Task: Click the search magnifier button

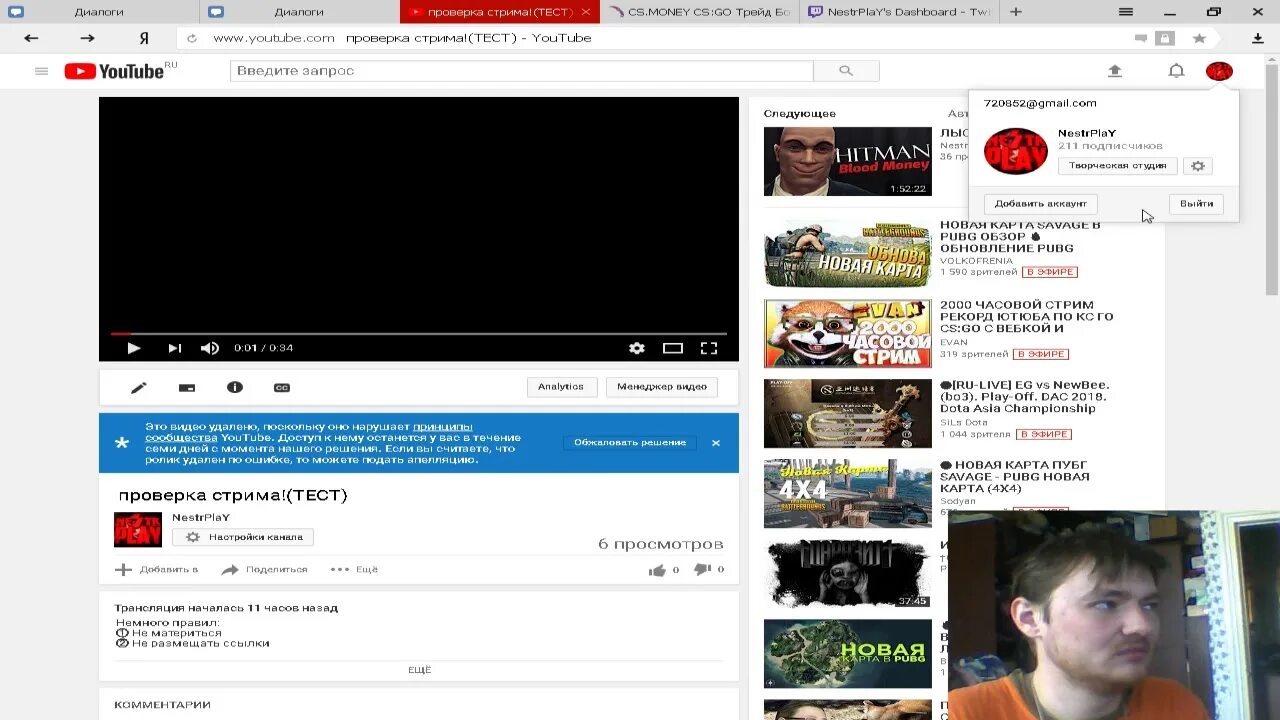Action: coord(846,71)
